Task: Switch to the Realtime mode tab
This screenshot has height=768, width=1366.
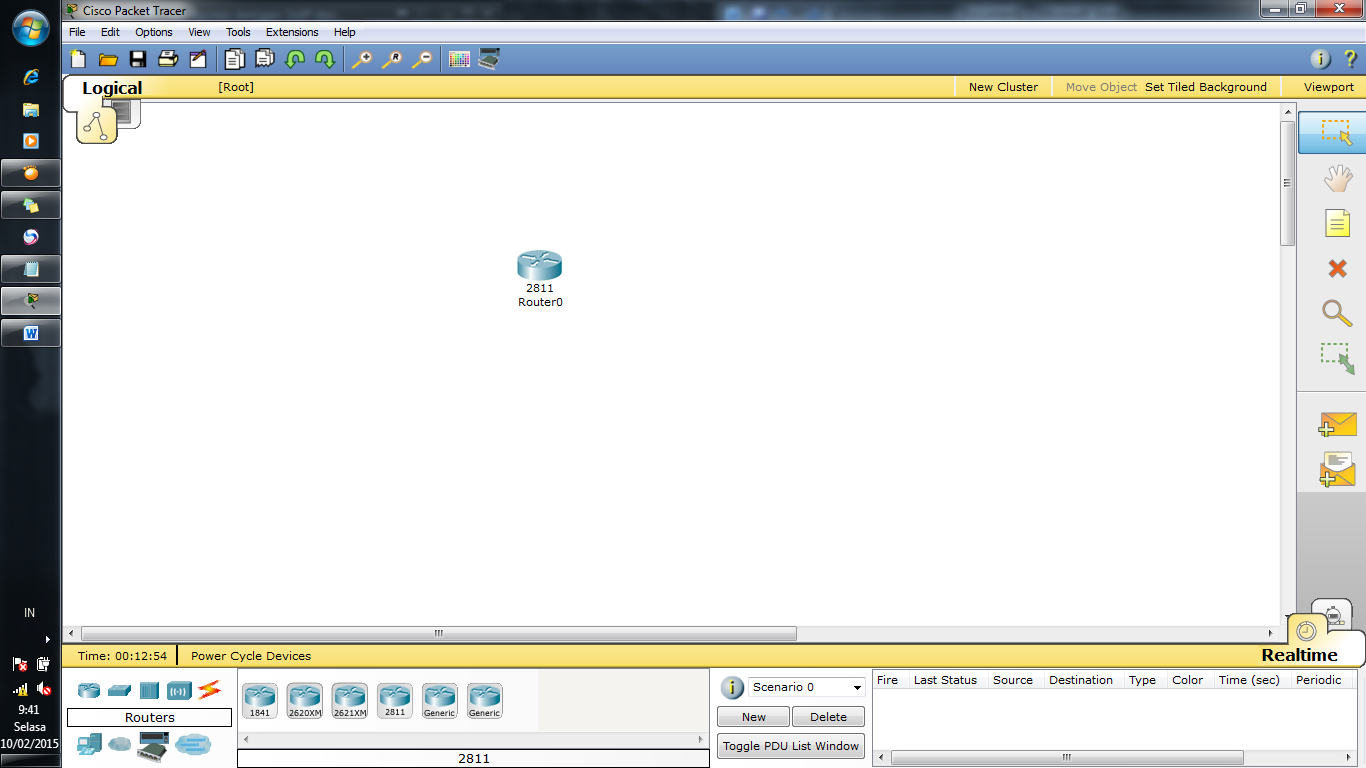Action: pos(1299,655)
